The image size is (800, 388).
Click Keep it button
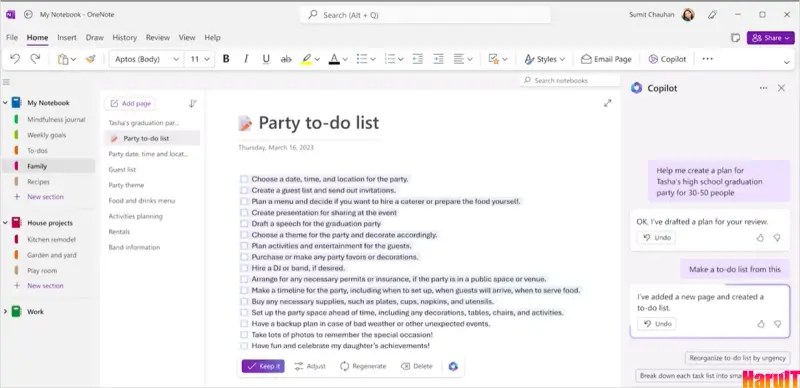(263, 367)
